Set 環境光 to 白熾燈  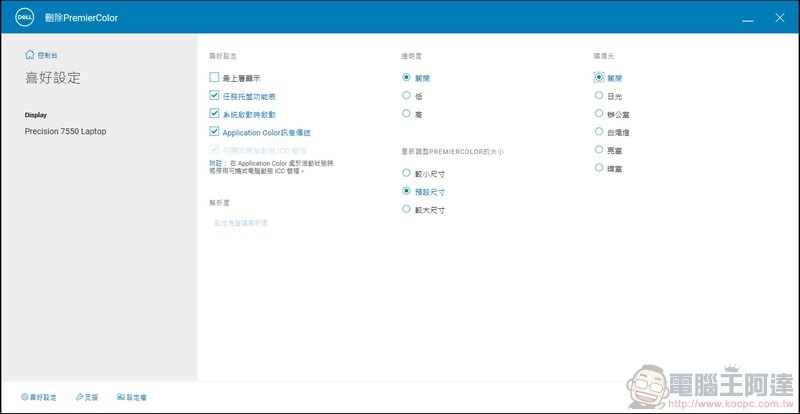[x=599, y=132]
